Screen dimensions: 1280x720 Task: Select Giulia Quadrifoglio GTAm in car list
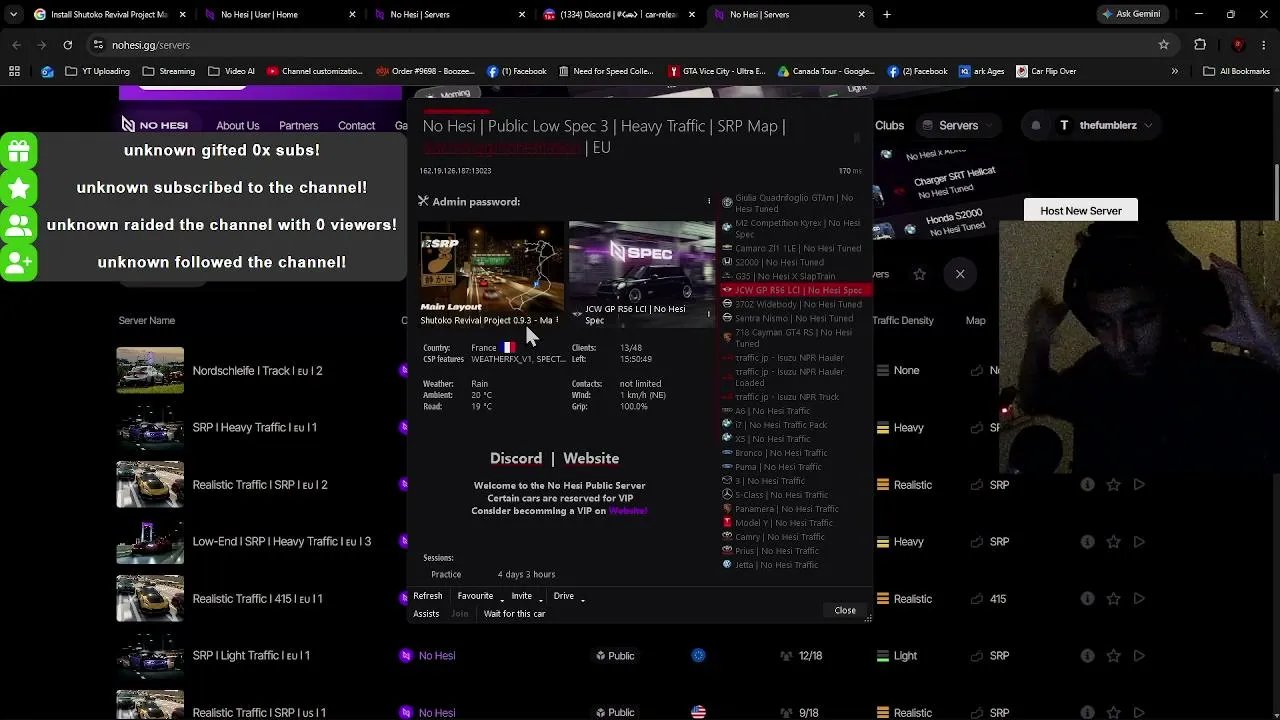click(795, 203)
